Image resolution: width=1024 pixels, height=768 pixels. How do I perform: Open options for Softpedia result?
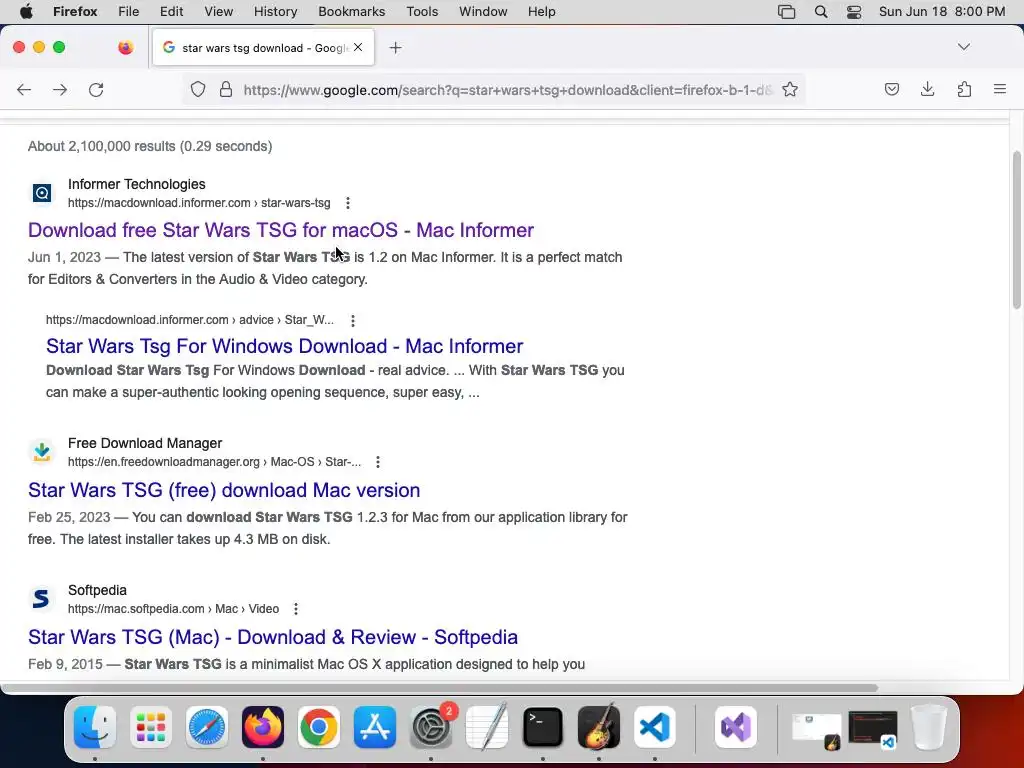(x=296, y=609)
